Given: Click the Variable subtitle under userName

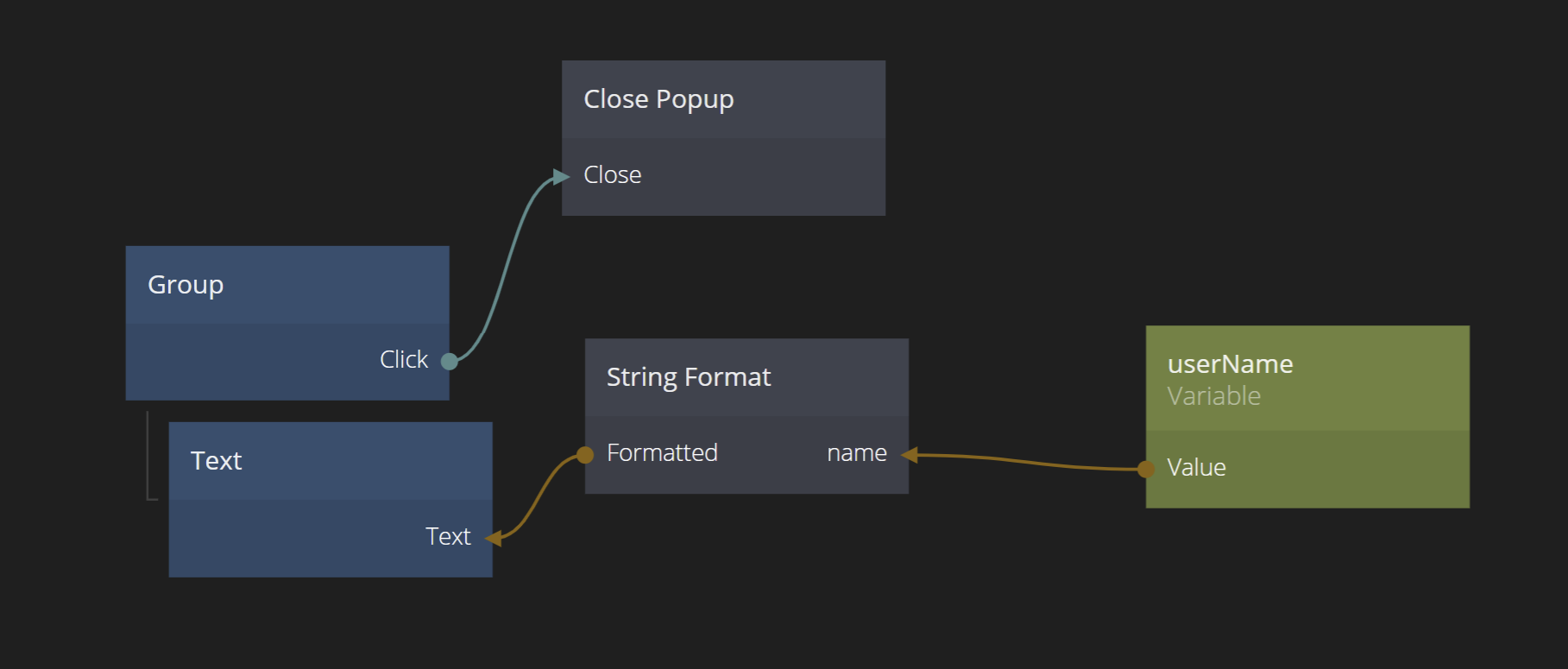Looking at the screenshot, I should (1213, 396).
